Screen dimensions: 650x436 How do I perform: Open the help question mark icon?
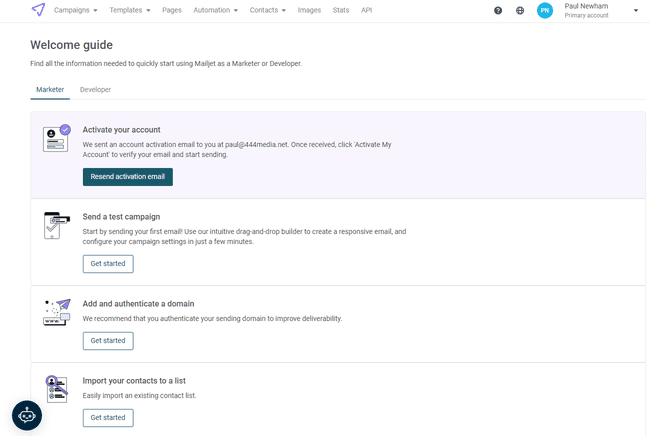coord(498,10)
